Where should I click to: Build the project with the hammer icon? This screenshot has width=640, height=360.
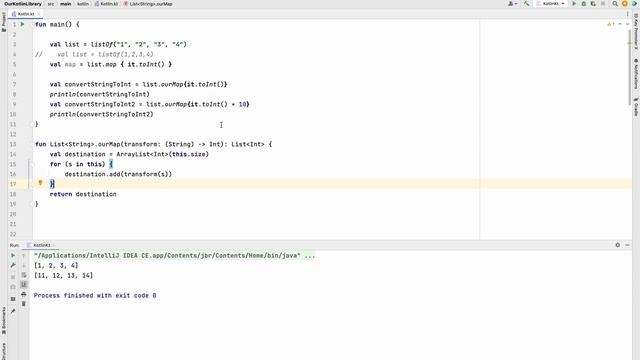(527, 4)
